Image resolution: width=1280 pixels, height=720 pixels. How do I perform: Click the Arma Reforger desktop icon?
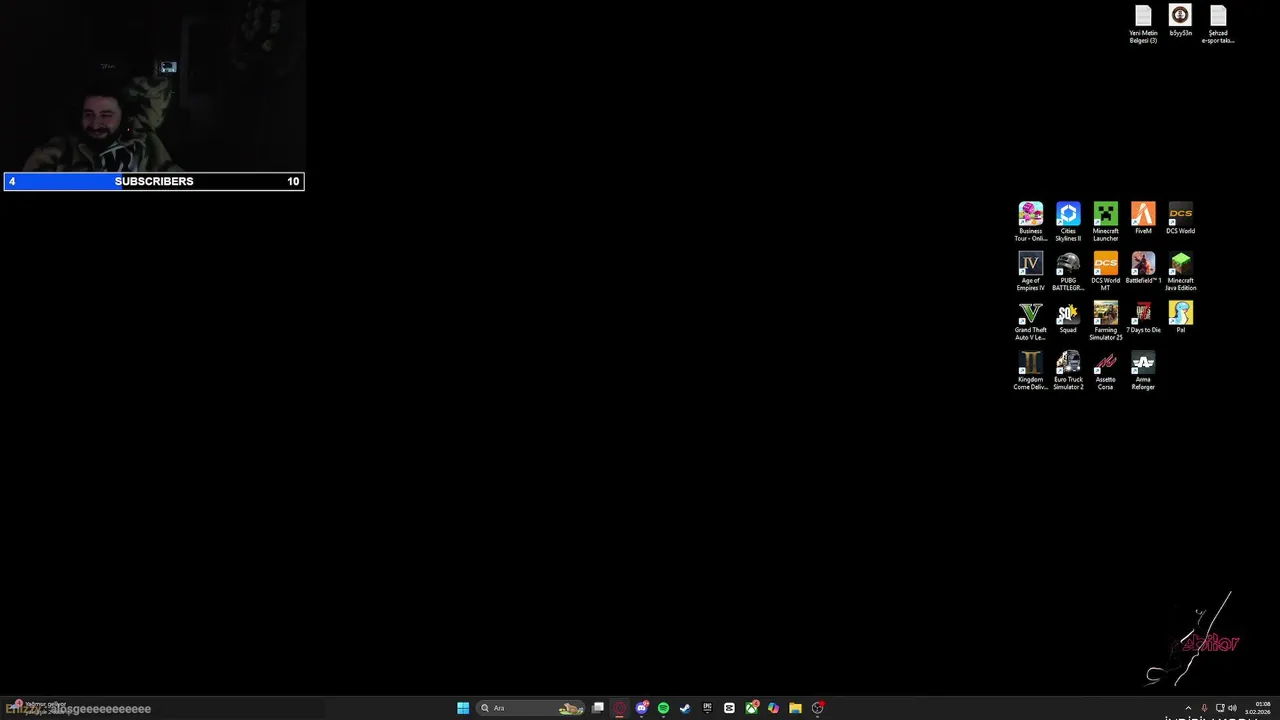[x=1143, y=370]
